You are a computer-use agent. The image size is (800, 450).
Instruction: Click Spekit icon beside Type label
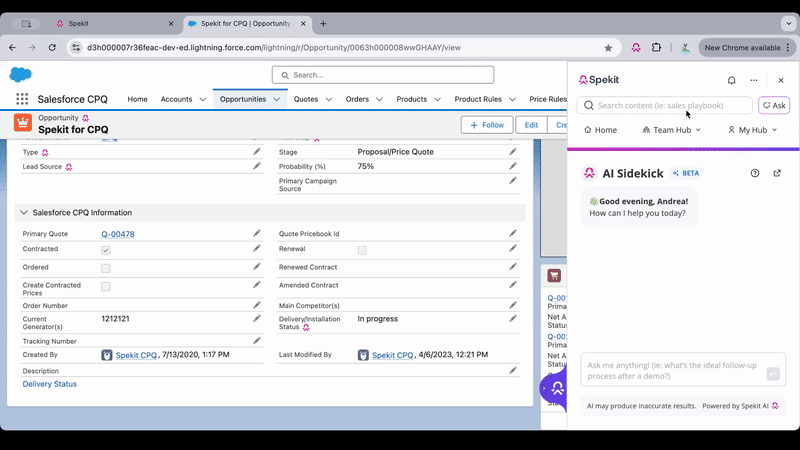coord(45,153)
